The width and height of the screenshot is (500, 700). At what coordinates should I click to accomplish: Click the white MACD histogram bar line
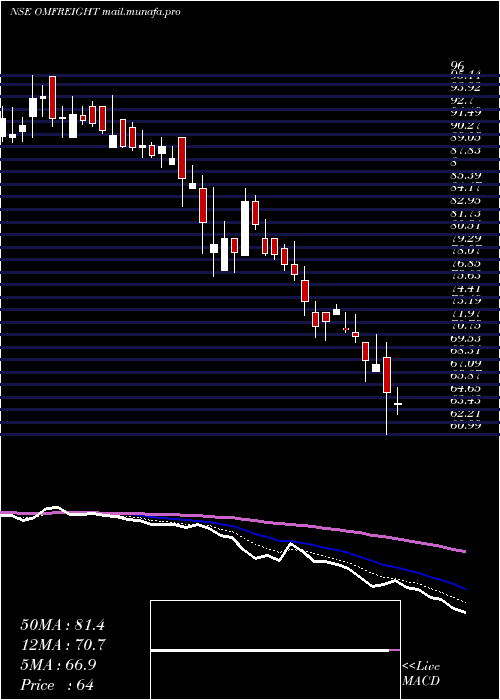[x=270, y=650]
